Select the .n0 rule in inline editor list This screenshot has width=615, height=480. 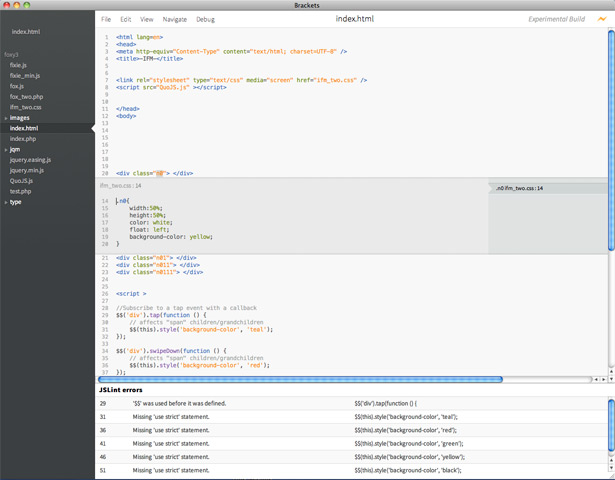pyautogui.click(x=519, y=188)
